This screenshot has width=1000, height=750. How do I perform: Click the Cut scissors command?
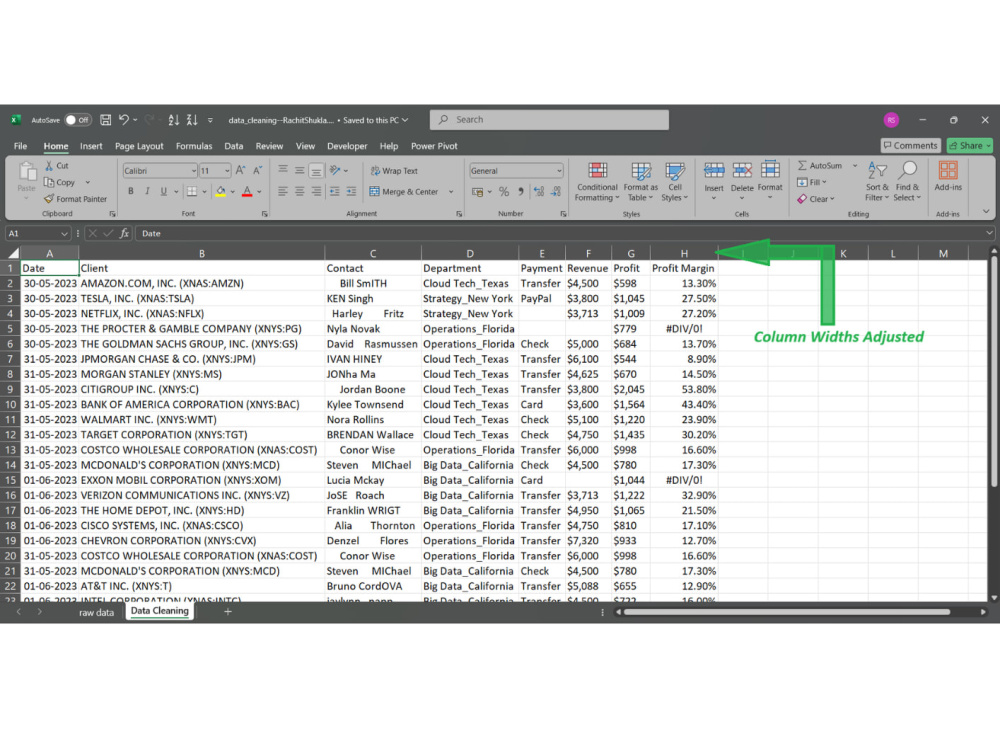point(57,165)
